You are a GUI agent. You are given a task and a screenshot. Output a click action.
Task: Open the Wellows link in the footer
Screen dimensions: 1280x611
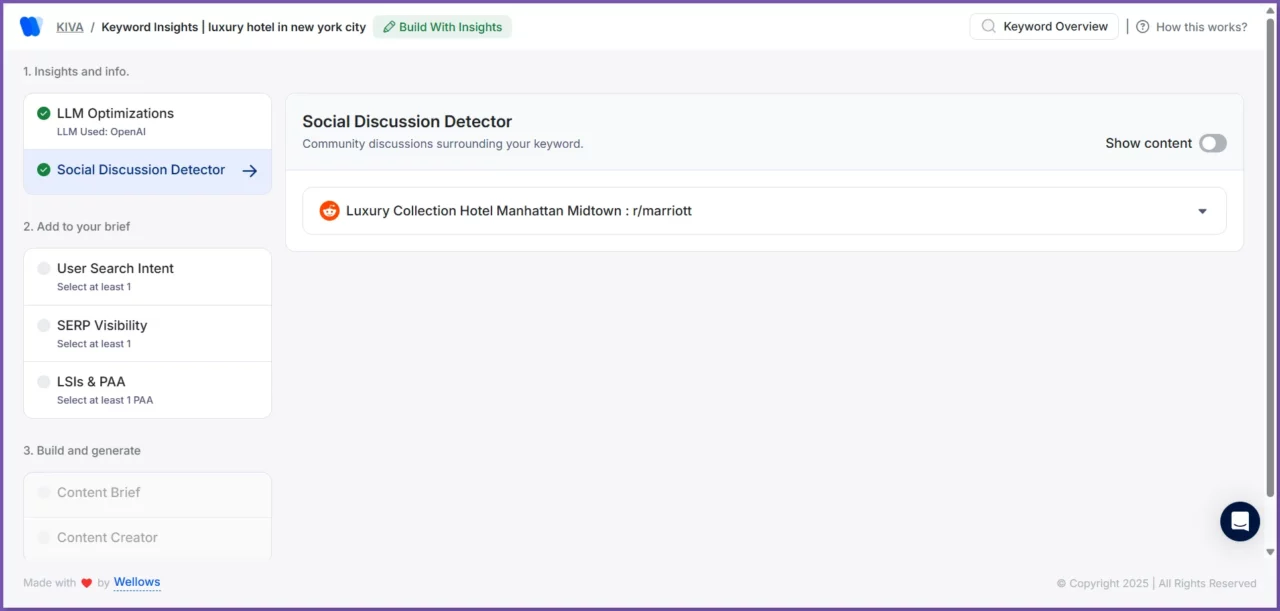coord(137,582)
